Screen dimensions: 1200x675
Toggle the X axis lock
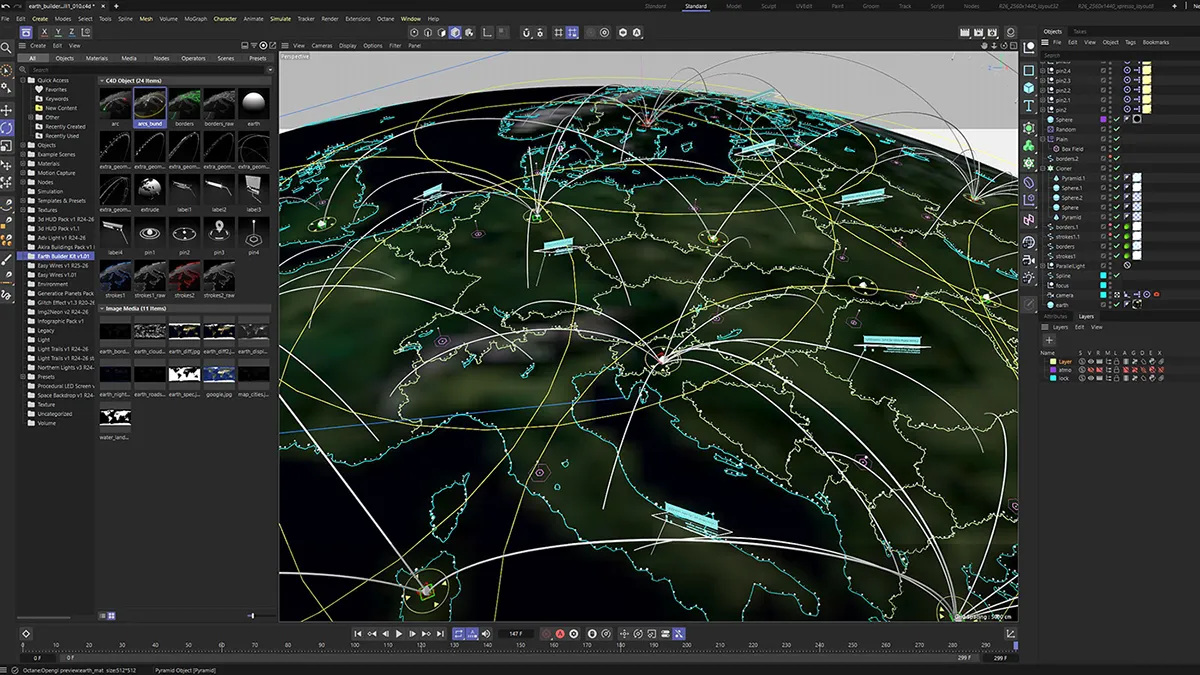tap(43, 33)
